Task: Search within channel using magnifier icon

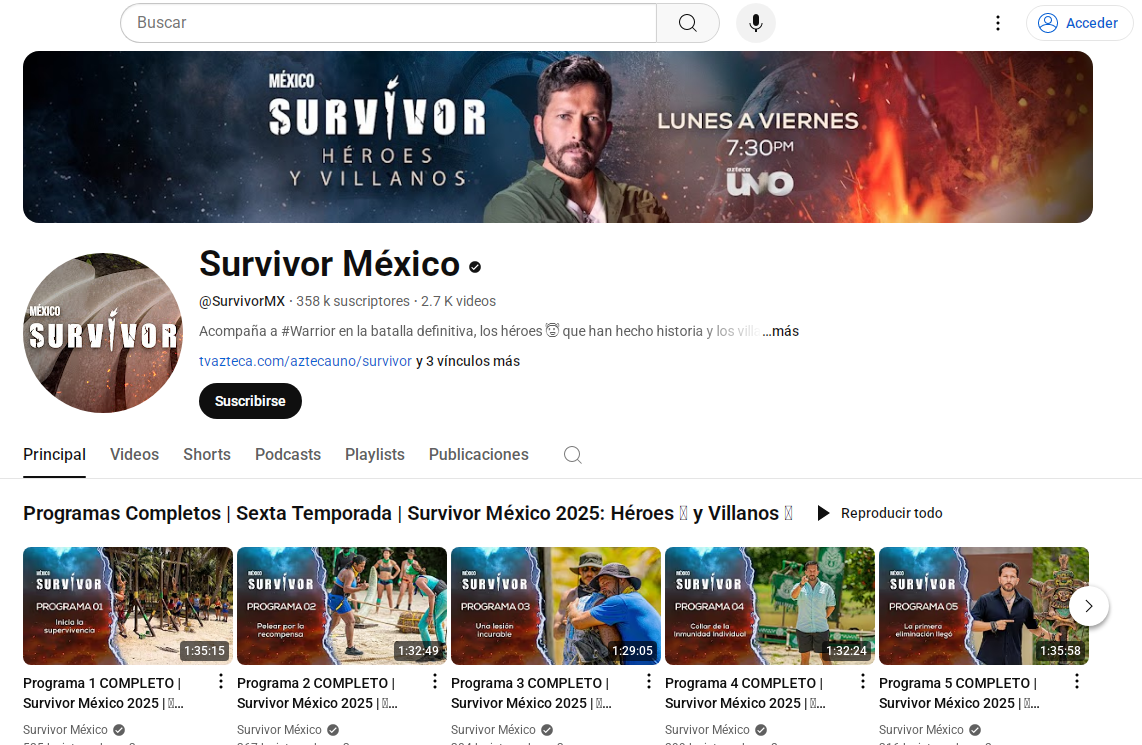Action: pyautogui.click(x=572, y=454)
